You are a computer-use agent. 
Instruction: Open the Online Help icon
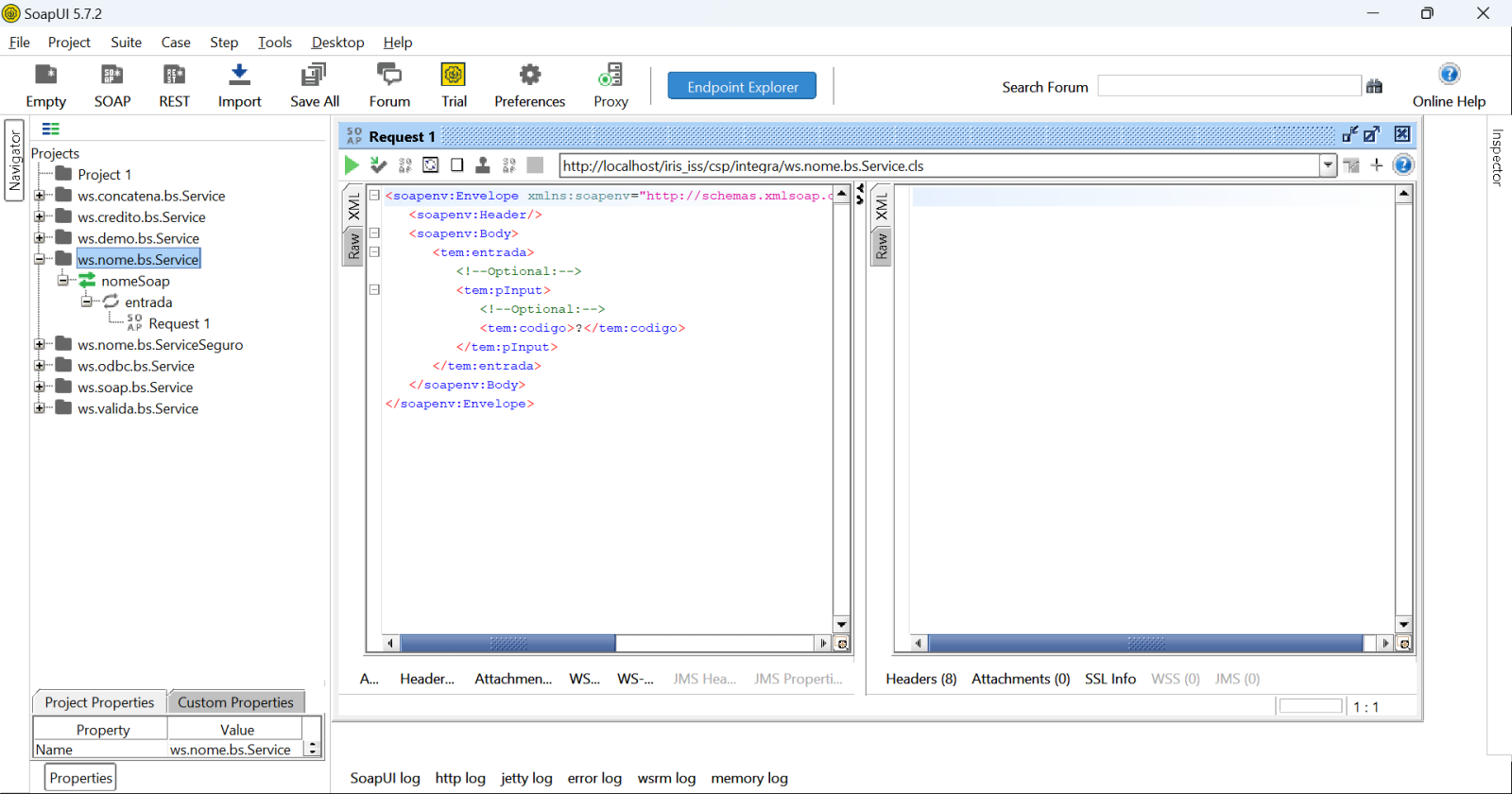click(x=1448, y=76)
